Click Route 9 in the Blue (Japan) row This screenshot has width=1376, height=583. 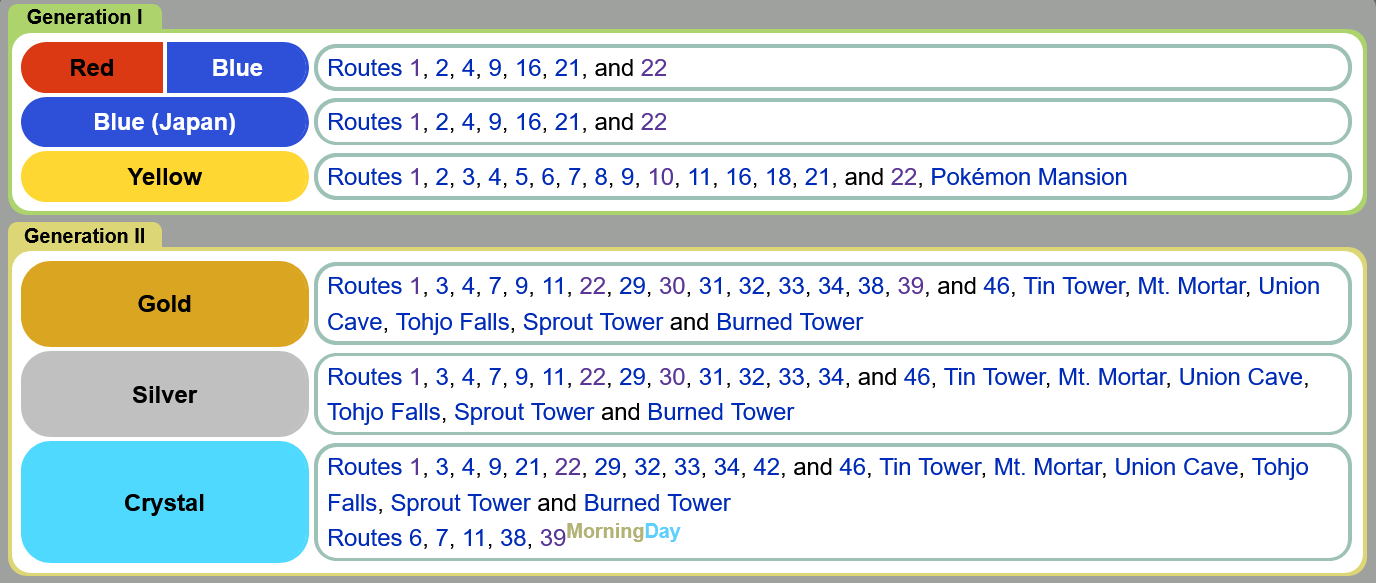click(x=495, y=122)
